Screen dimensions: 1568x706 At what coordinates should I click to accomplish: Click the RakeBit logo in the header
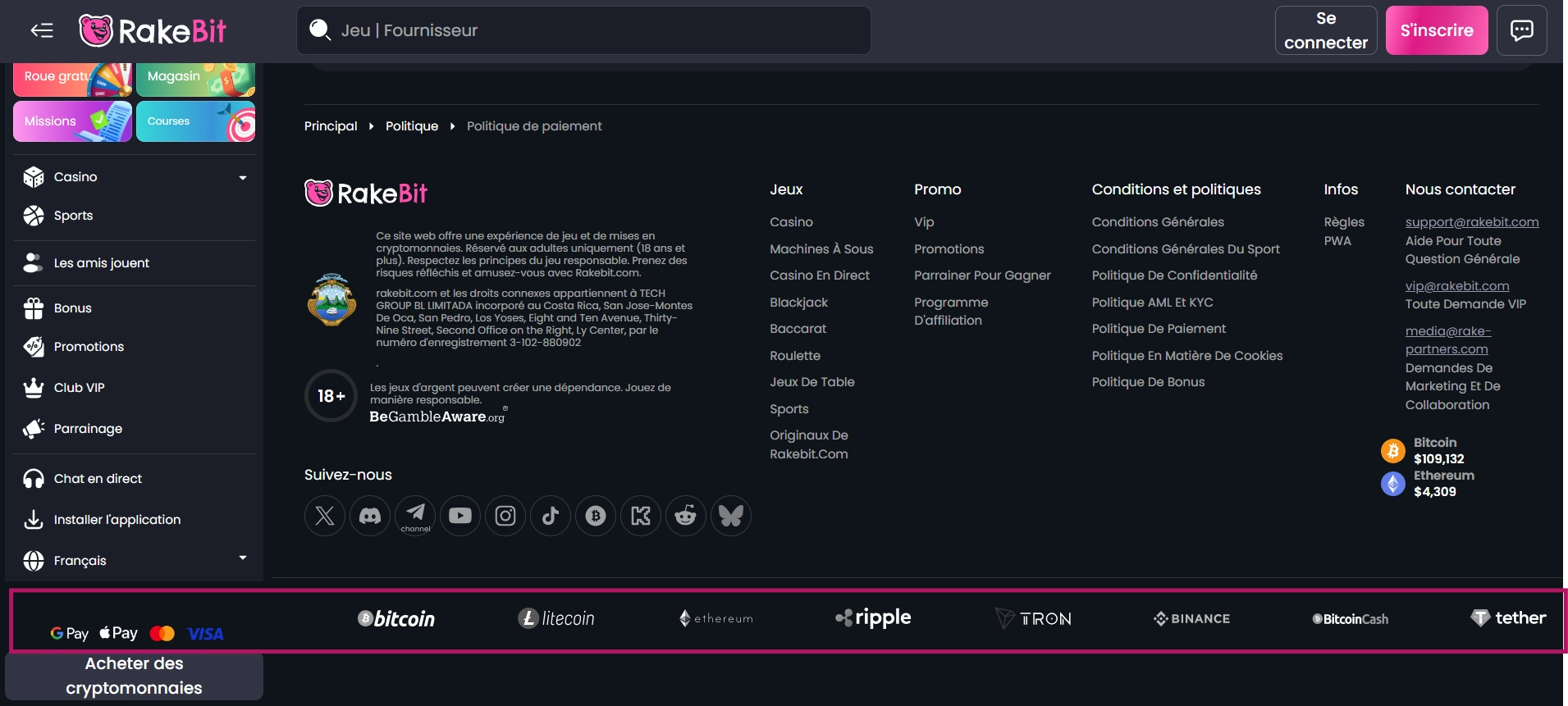[153, 31]
